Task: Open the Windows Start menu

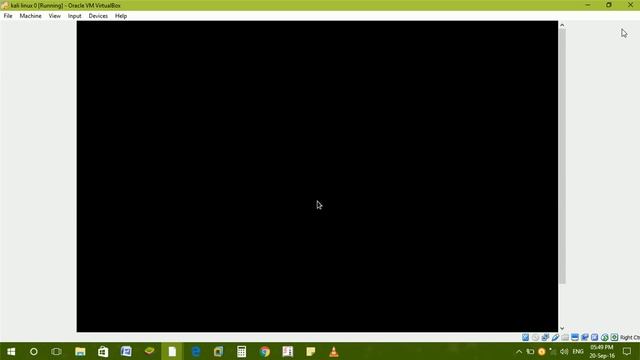Action: tap(11, 351)
